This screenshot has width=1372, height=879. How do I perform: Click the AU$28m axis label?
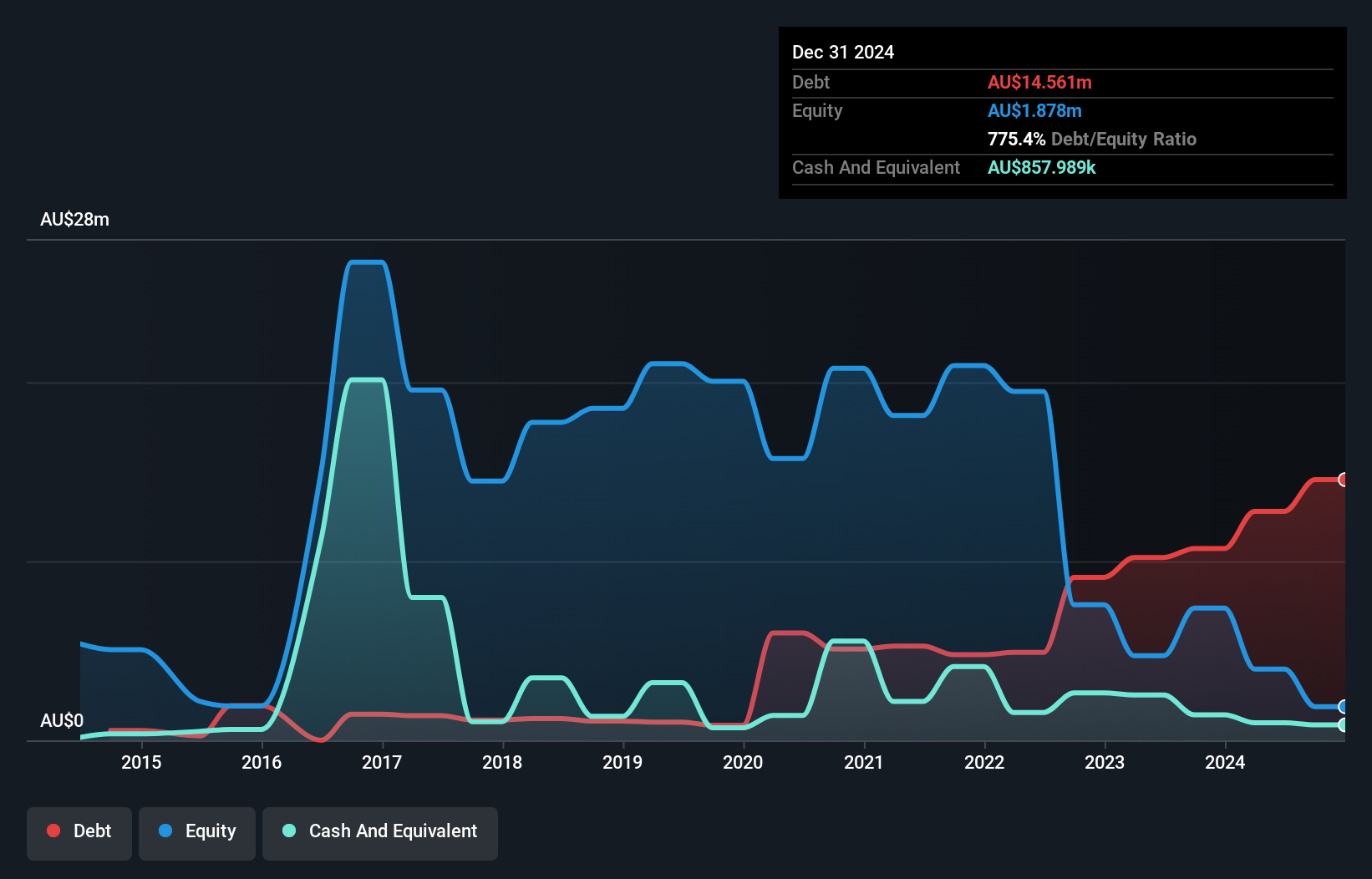76,219
